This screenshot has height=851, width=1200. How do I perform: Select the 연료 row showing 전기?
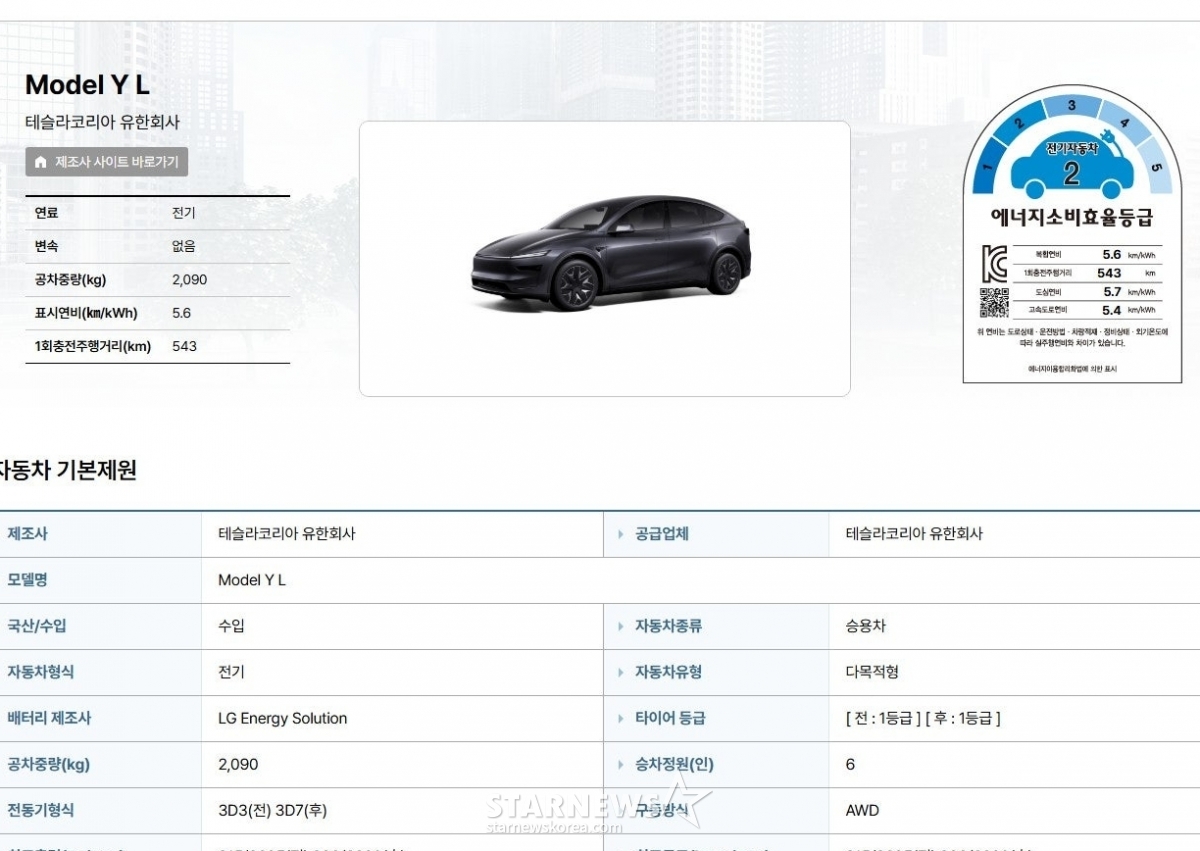pyautogui.click(x=155, y=213)
